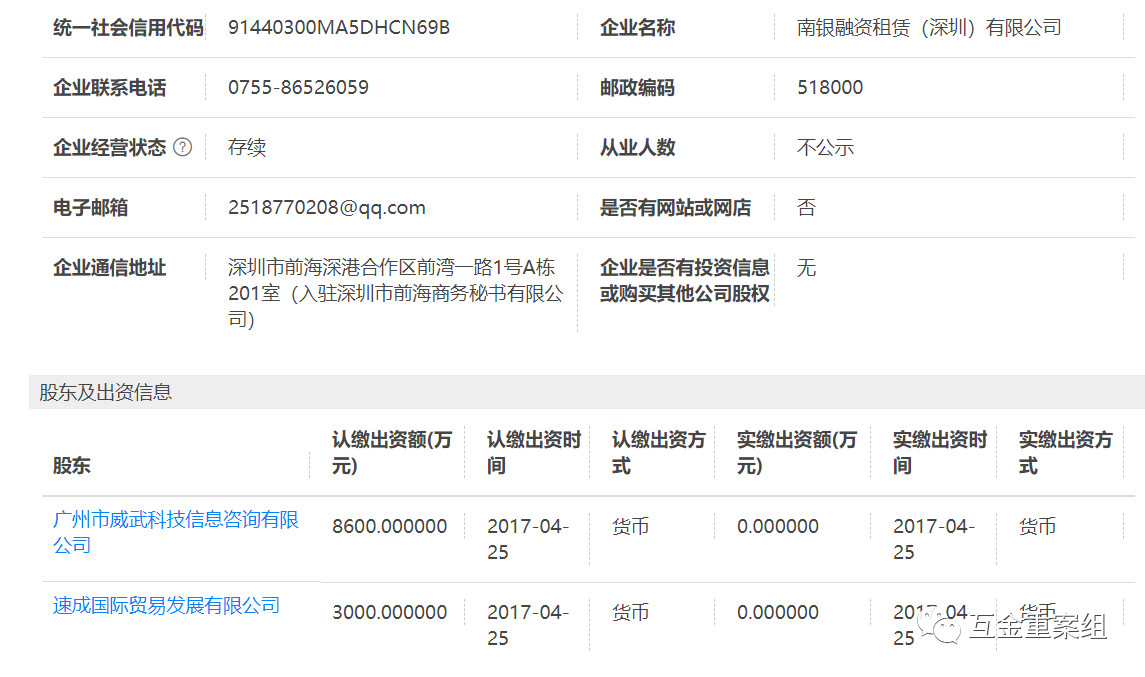Select the company mailing address text
This screenshot has width=1145, height=677.
coord(395,293)
